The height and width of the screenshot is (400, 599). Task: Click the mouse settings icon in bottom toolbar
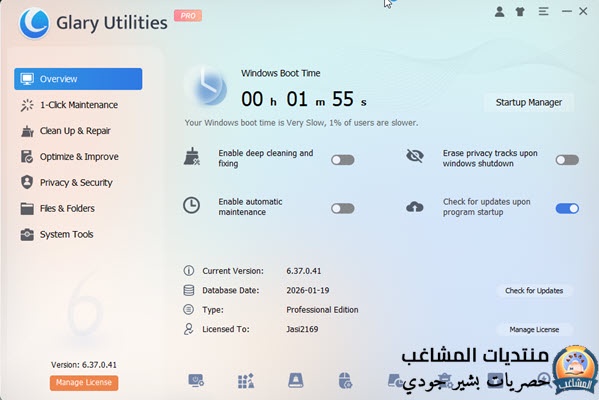tap(345, 381)
